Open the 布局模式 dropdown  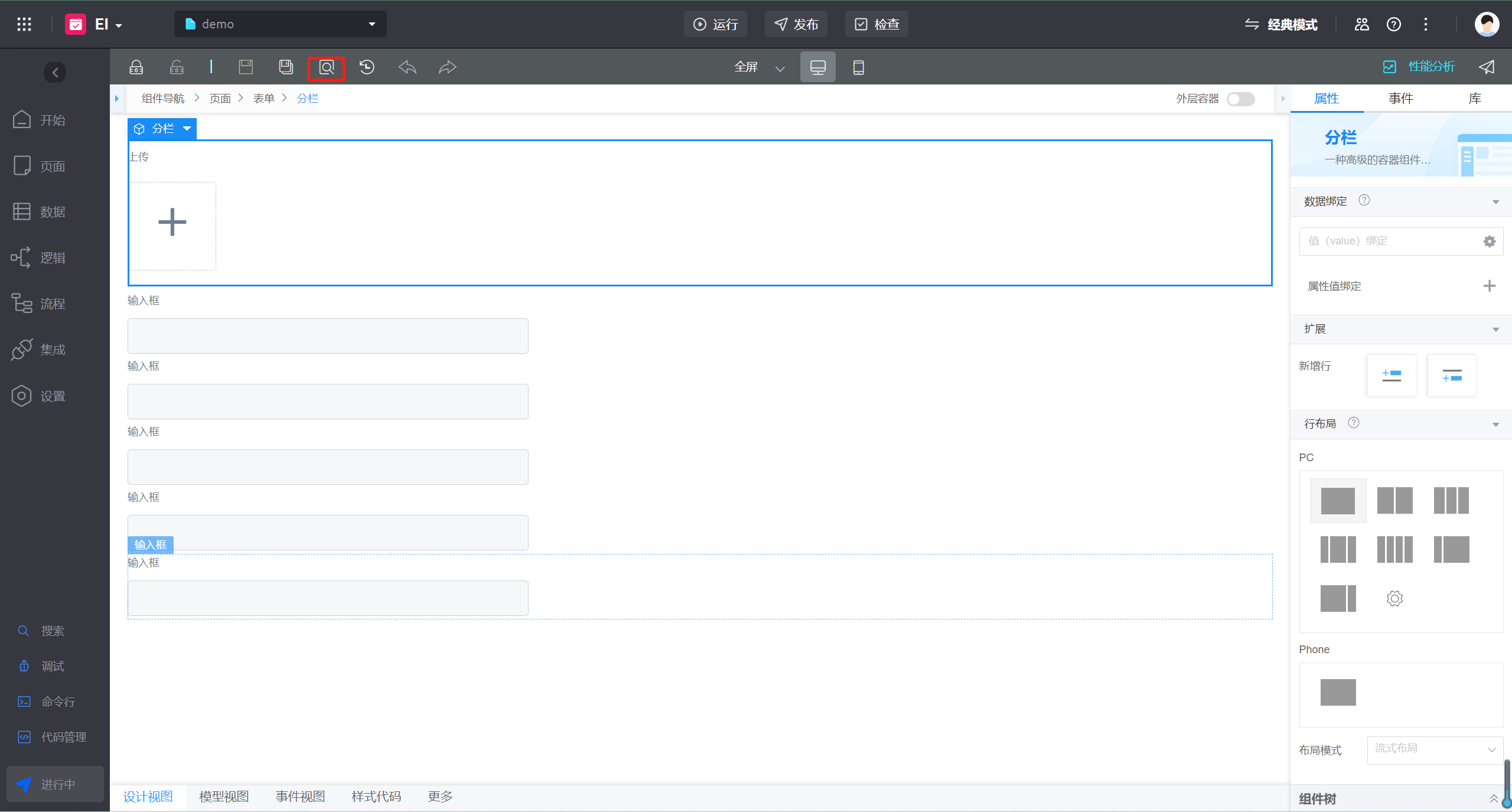click(1435, 749)
